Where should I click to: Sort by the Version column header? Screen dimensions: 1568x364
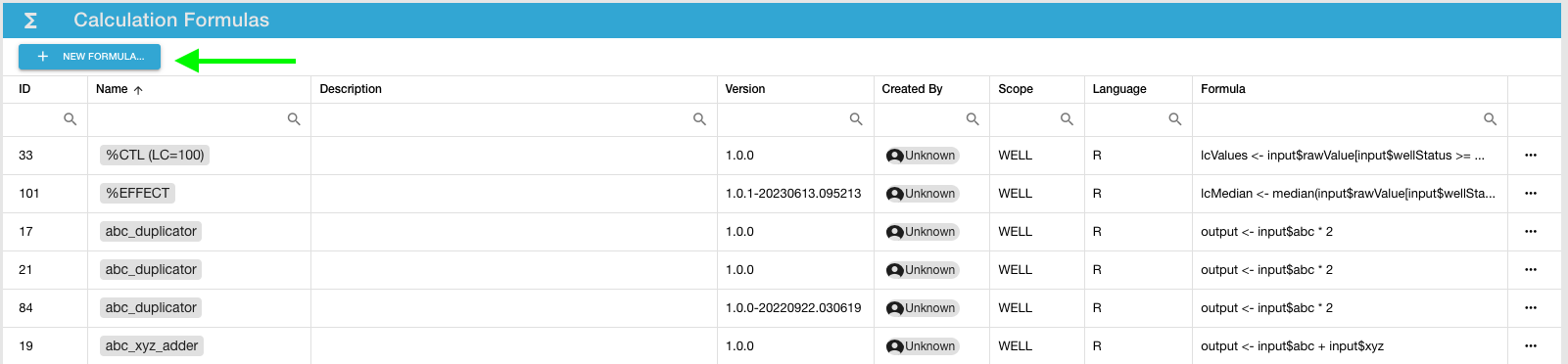745,89
